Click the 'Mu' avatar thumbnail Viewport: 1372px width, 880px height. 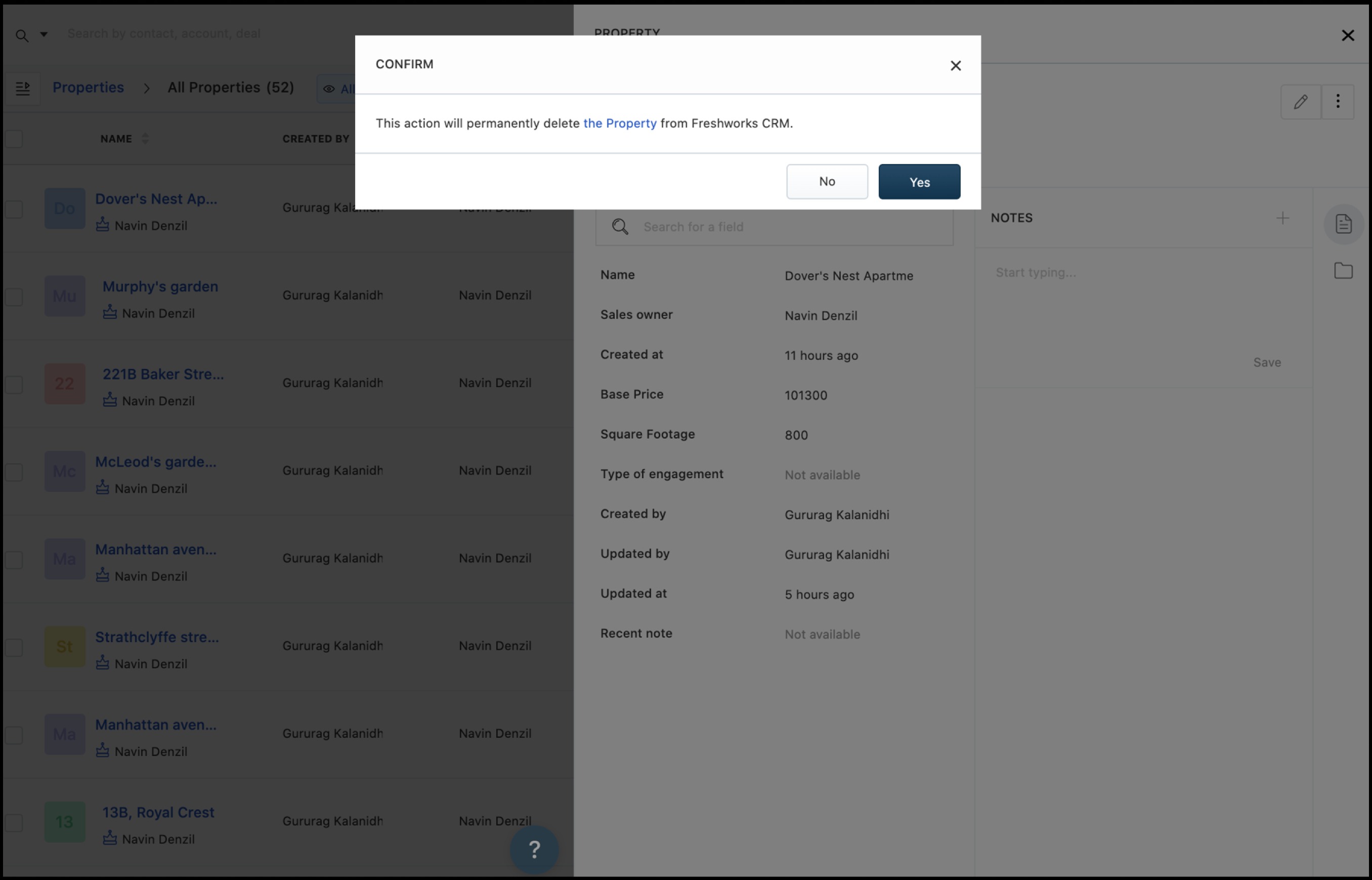click(65, 296)
